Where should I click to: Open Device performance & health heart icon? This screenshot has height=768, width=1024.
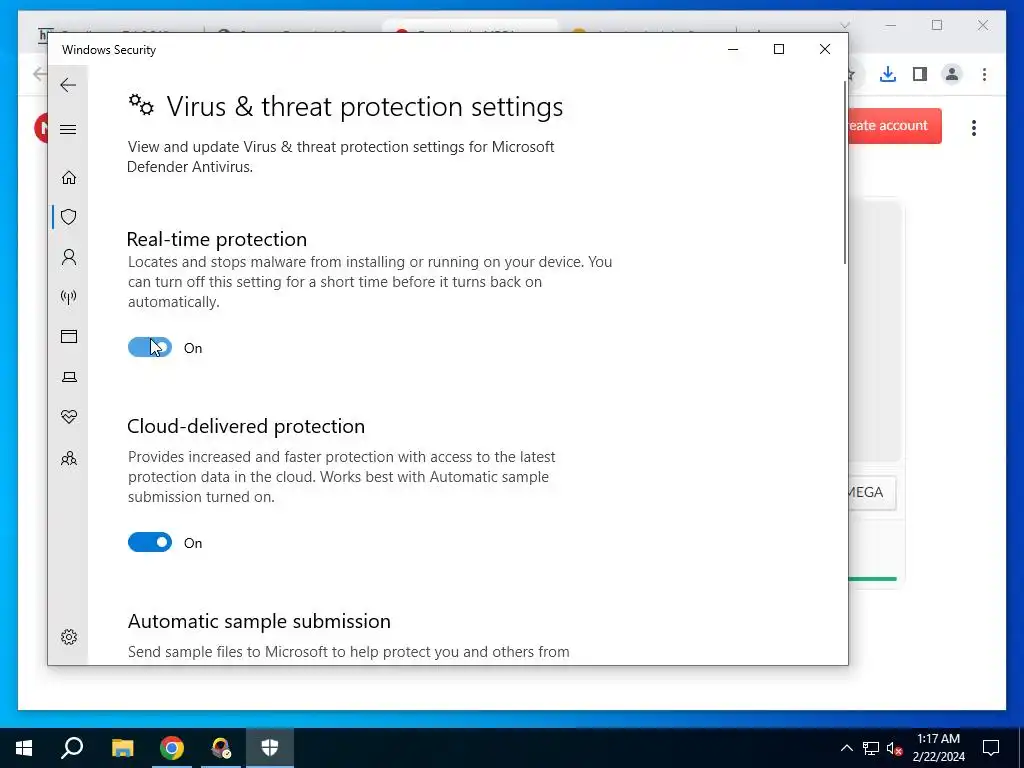click(x=69, y=417)
